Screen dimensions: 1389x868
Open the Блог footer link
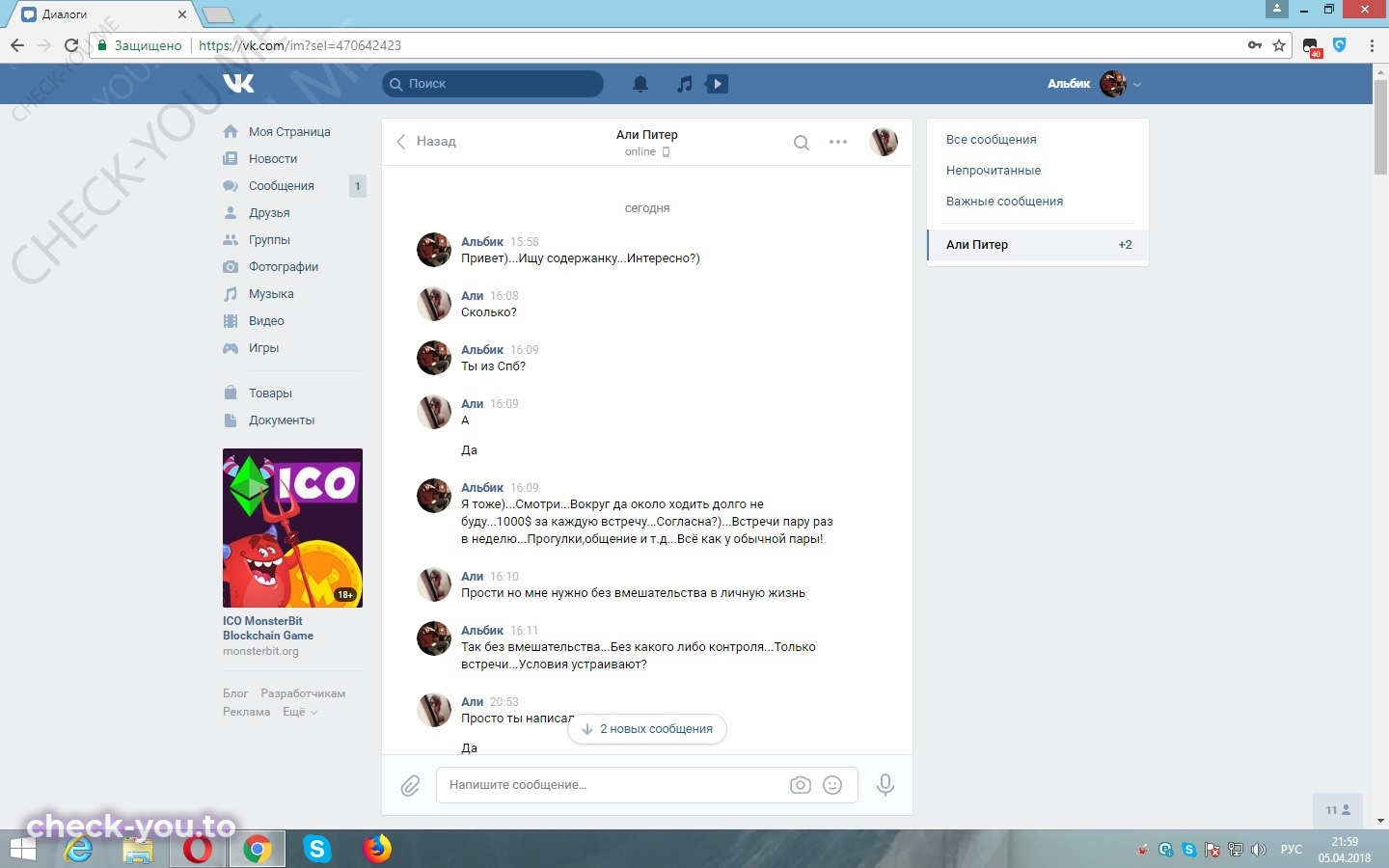point(235,693)
